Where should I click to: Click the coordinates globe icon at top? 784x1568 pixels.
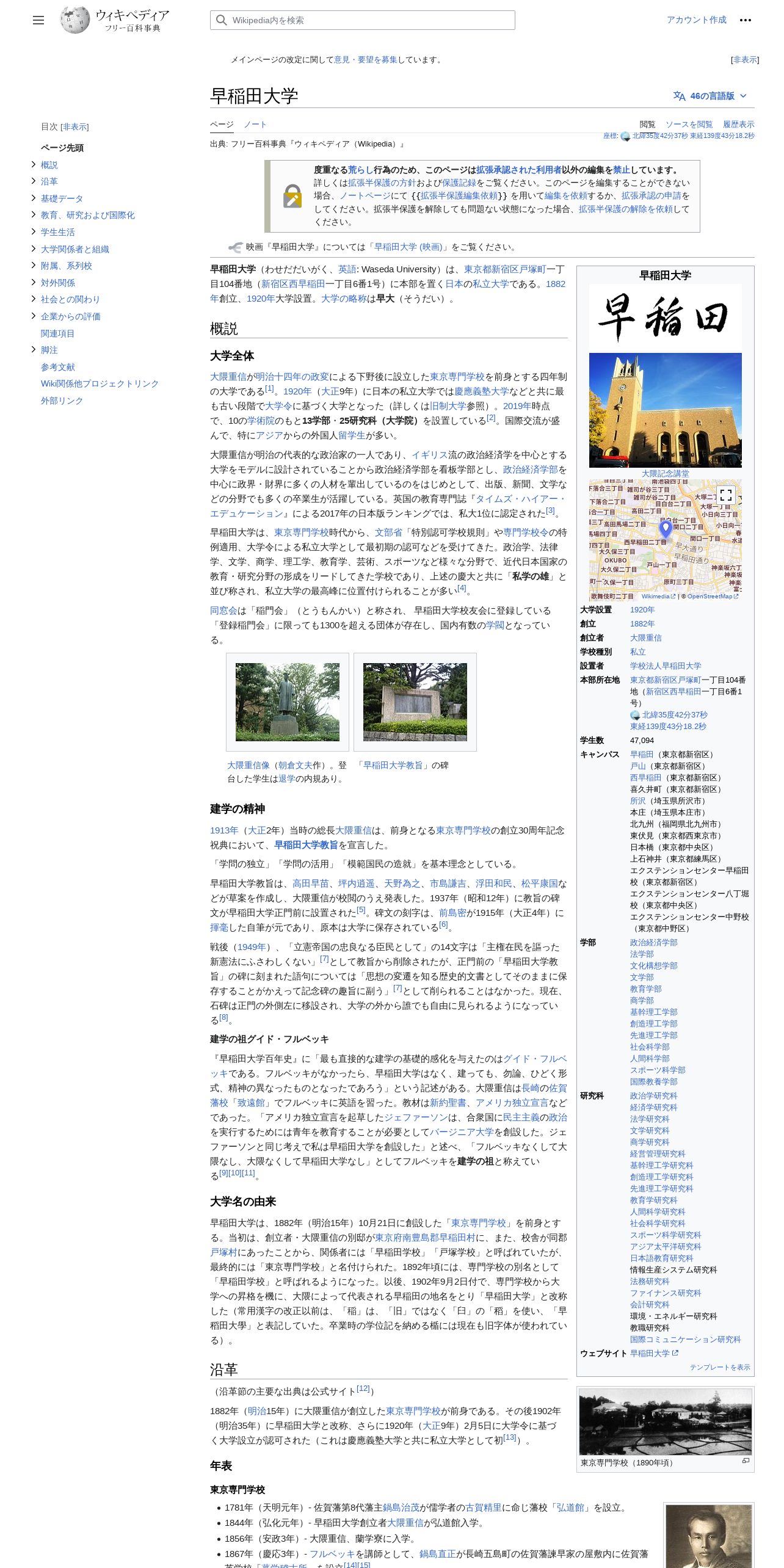click(x=625, y=136)
